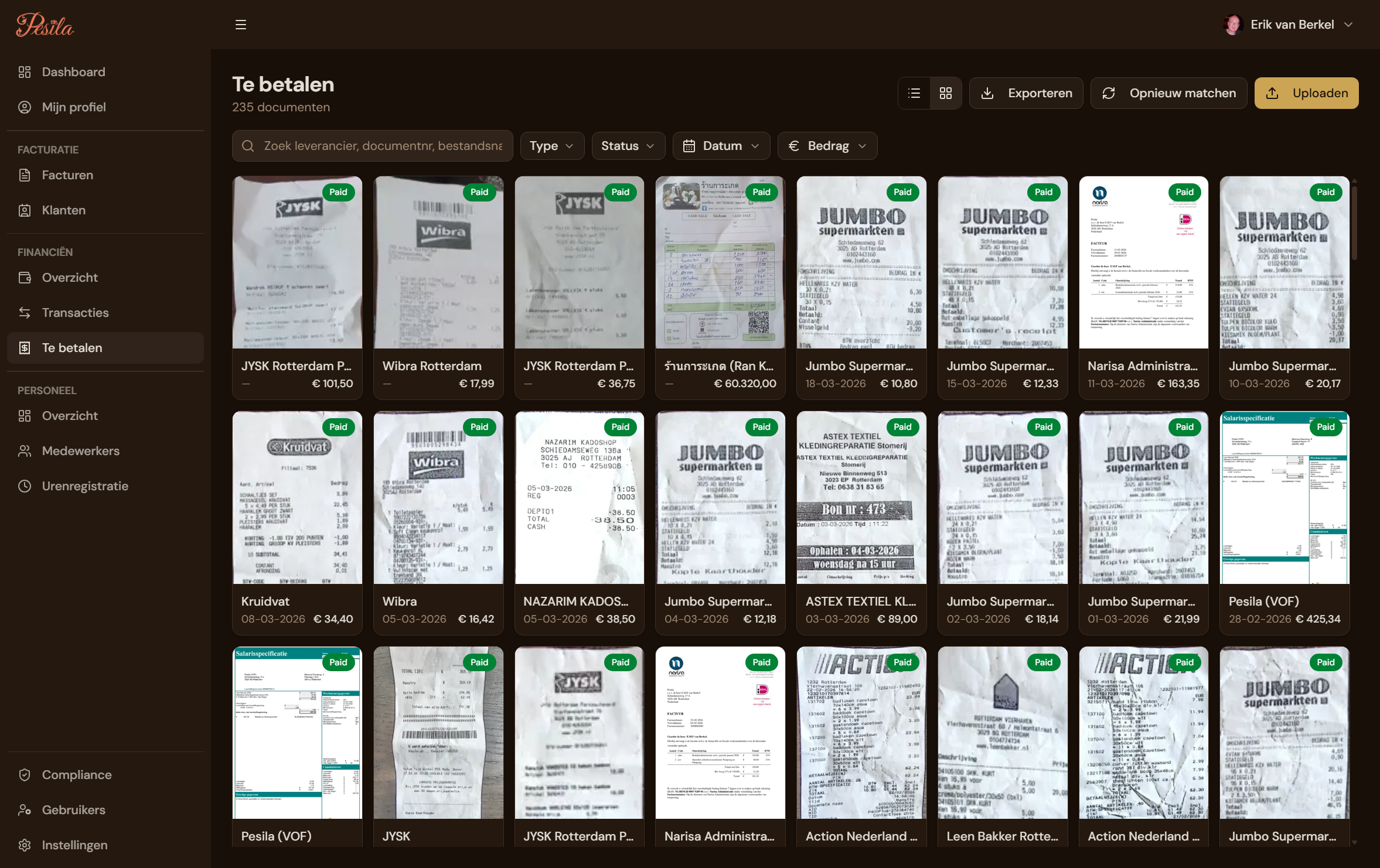This screenshot has height=868, width=1380.
Task: Switch to list view layout
Action: click(x=914, y=93)
